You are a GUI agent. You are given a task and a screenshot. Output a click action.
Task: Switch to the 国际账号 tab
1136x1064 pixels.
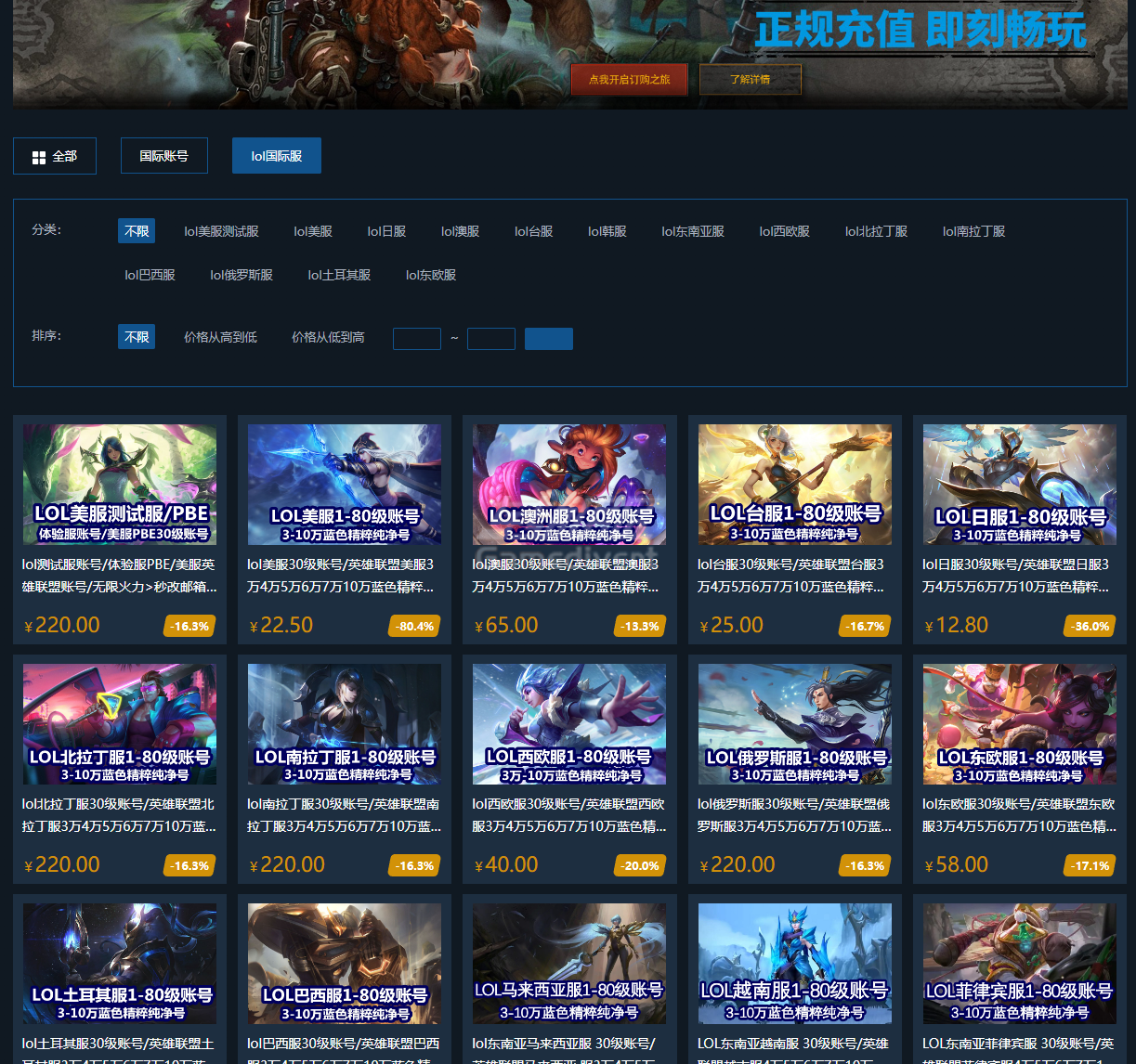[x=164, y=156]
